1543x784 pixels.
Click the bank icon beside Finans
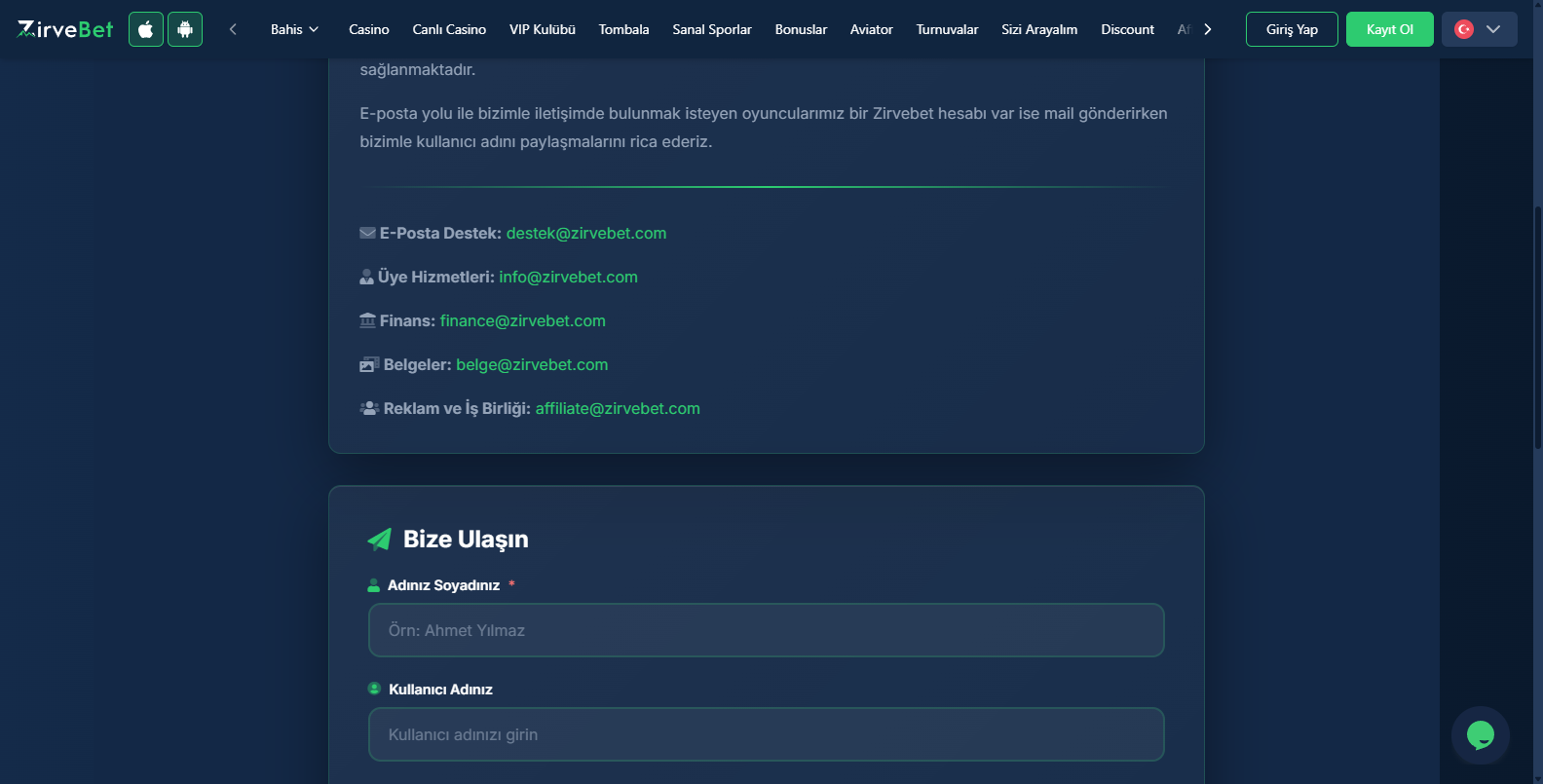pyautogui.click(x=367, y=320)
